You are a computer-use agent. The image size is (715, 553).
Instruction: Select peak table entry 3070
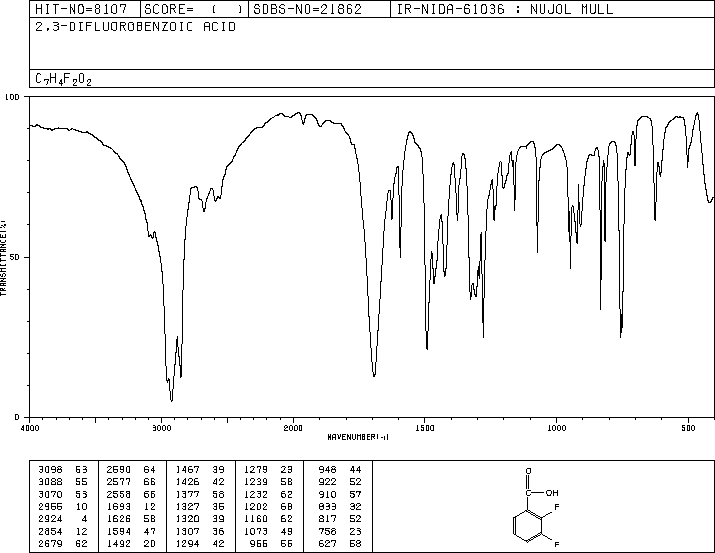[63, 494]
